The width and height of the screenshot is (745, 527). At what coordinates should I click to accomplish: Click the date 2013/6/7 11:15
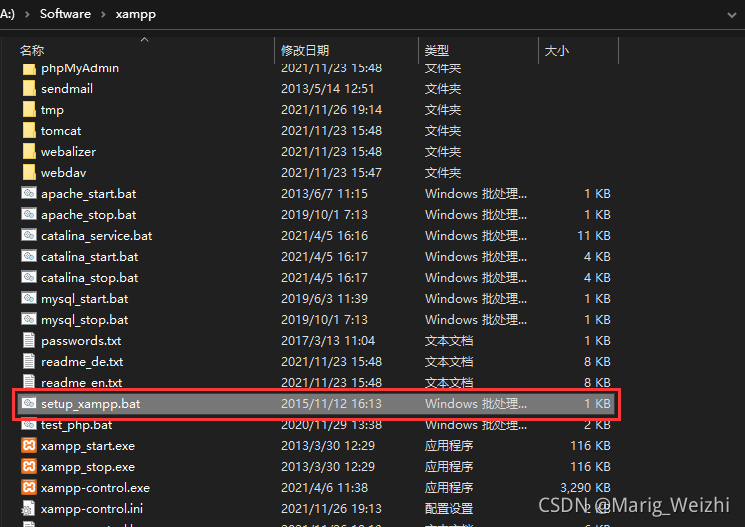coord(324,194)
